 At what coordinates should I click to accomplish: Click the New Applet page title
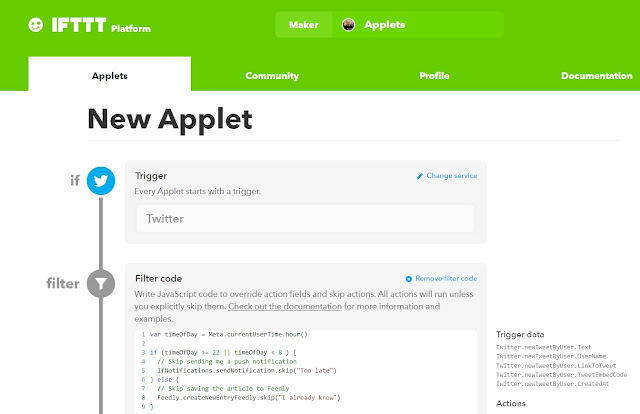pyautogui.click(x=170, y=119)
